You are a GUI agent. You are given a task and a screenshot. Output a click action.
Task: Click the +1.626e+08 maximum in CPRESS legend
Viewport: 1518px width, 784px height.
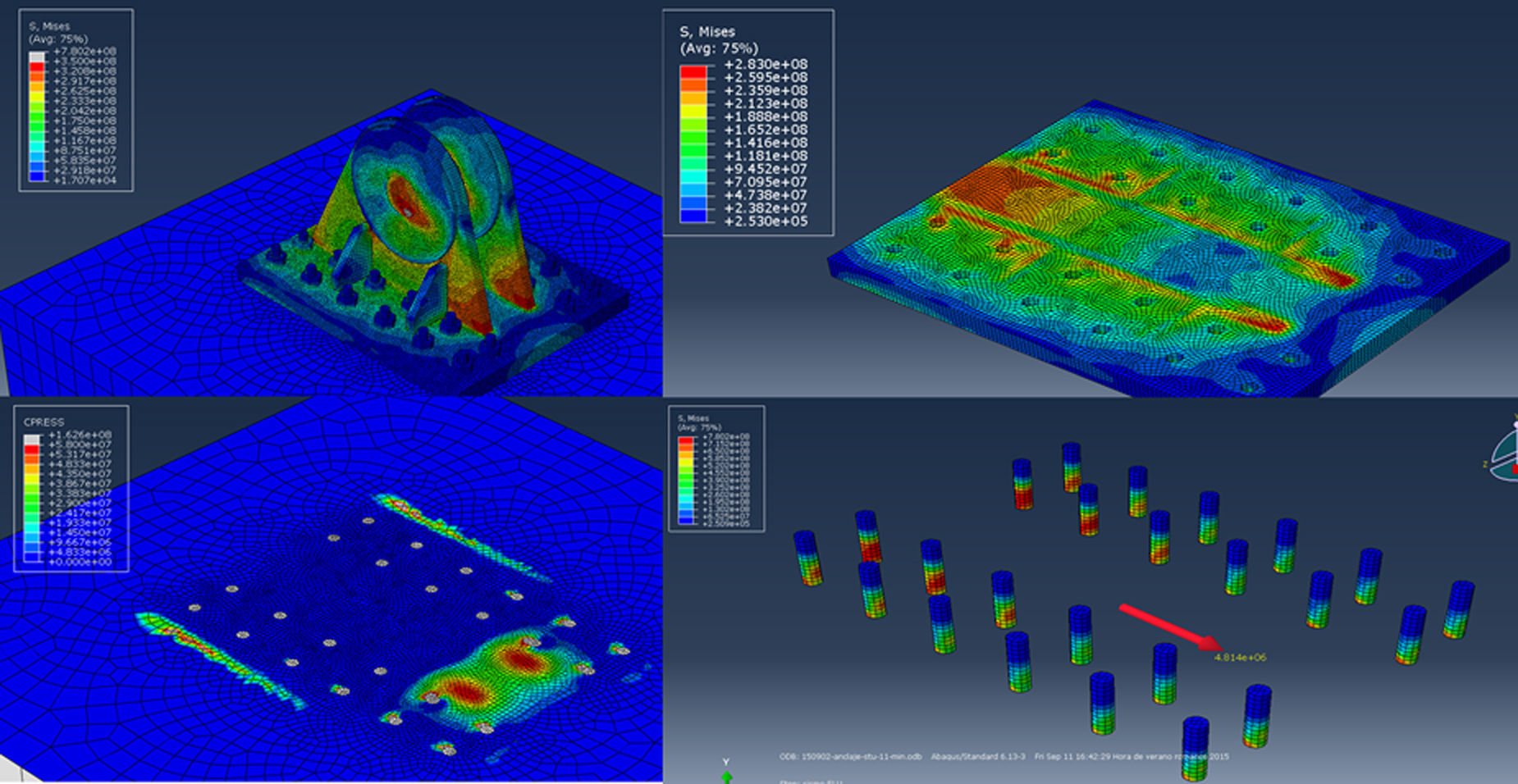(x=80, y=435)
